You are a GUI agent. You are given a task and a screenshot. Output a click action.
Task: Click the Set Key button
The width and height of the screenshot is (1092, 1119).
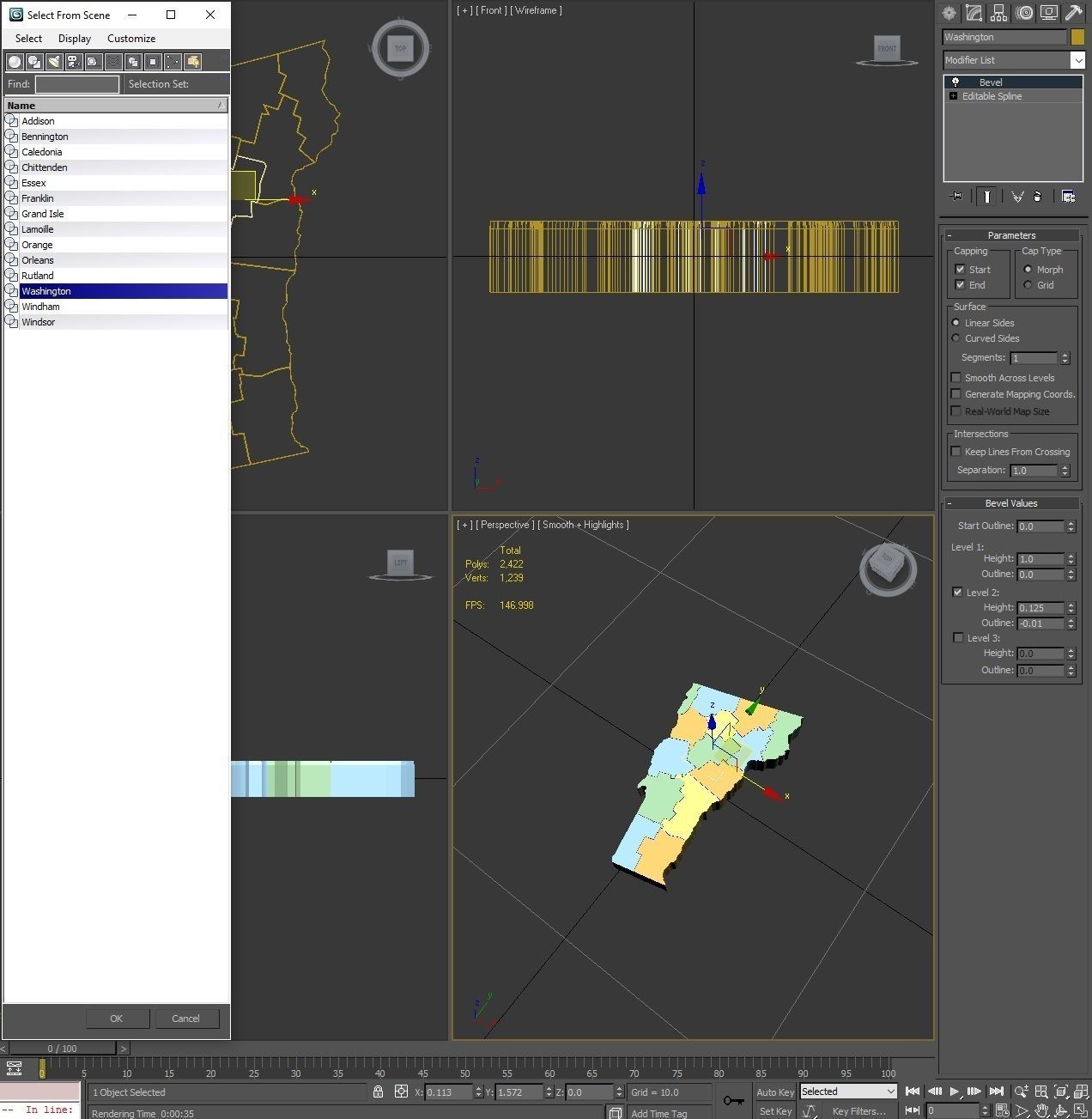pyautogui.click(x=775, y=1111)
